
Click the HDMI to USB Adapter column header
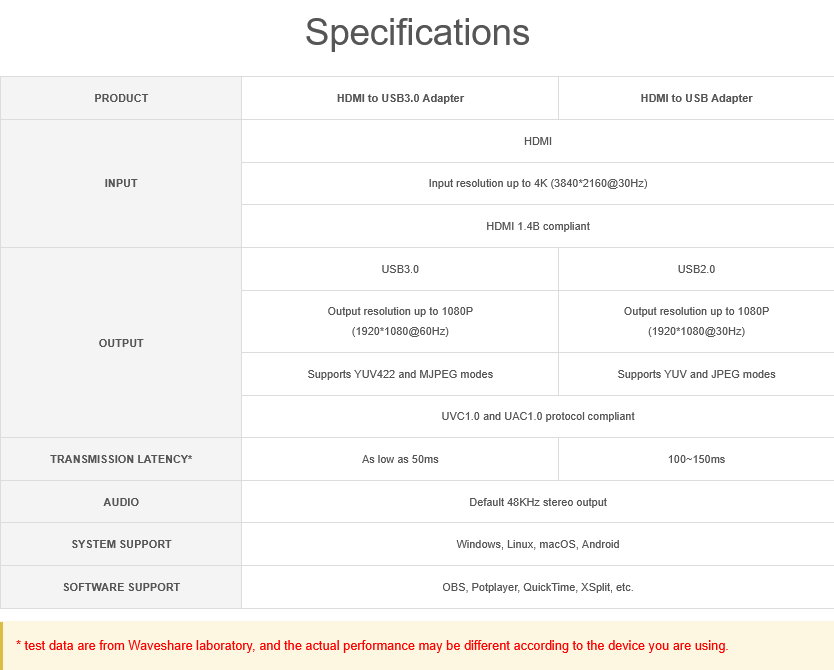pos(696,98)
